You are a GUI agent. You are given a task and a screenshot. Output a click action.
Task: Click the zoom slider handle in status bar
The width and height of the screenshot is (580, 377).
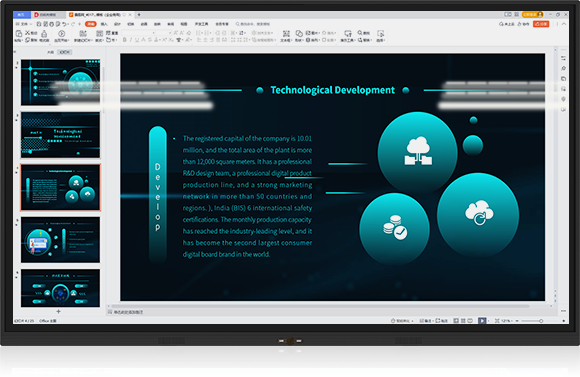[541, 321]
